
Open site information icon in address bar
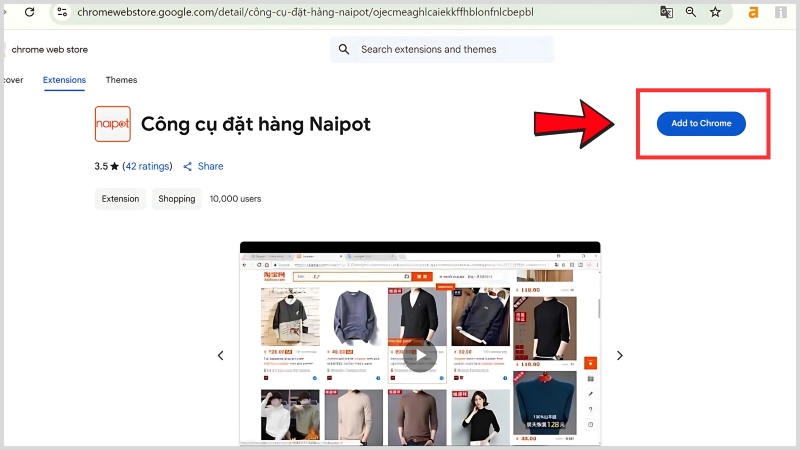click(62, 12)
